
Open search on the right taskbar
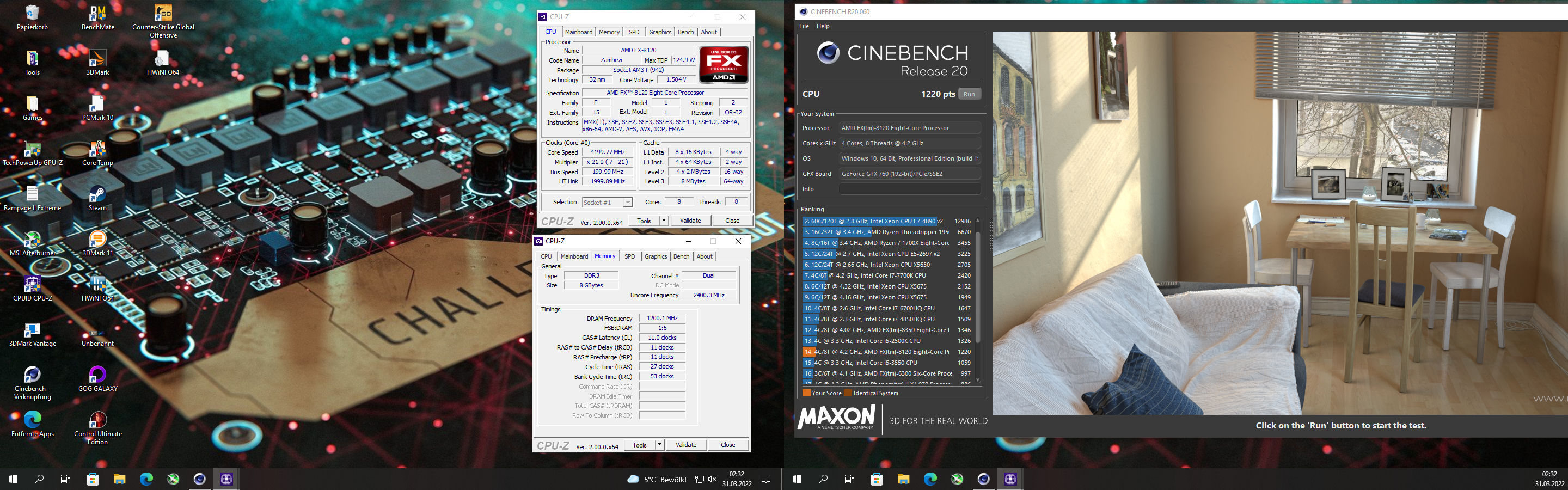pyautogui.click(x=823, y=479)
